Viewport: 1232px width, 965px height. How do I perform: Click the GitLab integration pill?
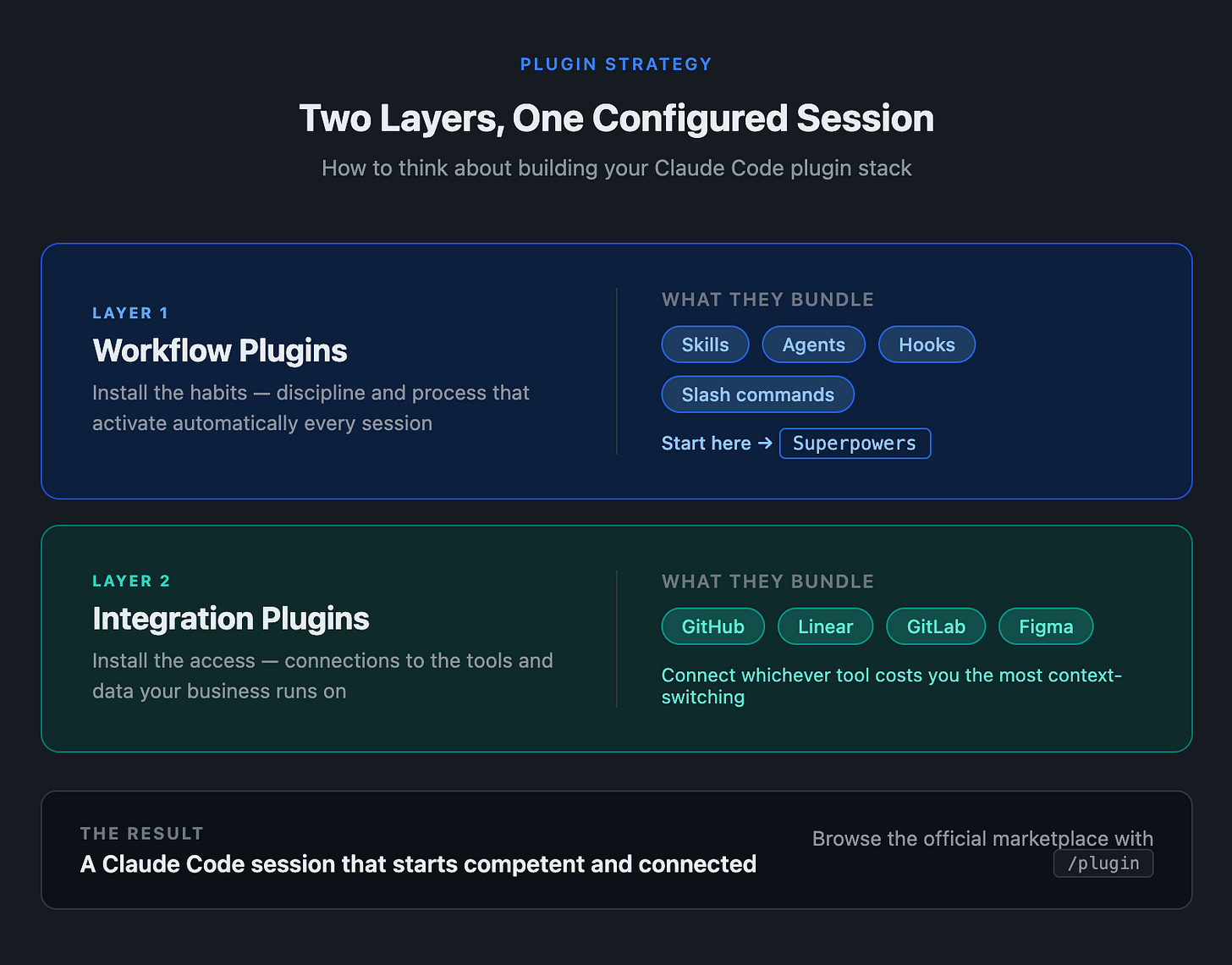point(936,626)
